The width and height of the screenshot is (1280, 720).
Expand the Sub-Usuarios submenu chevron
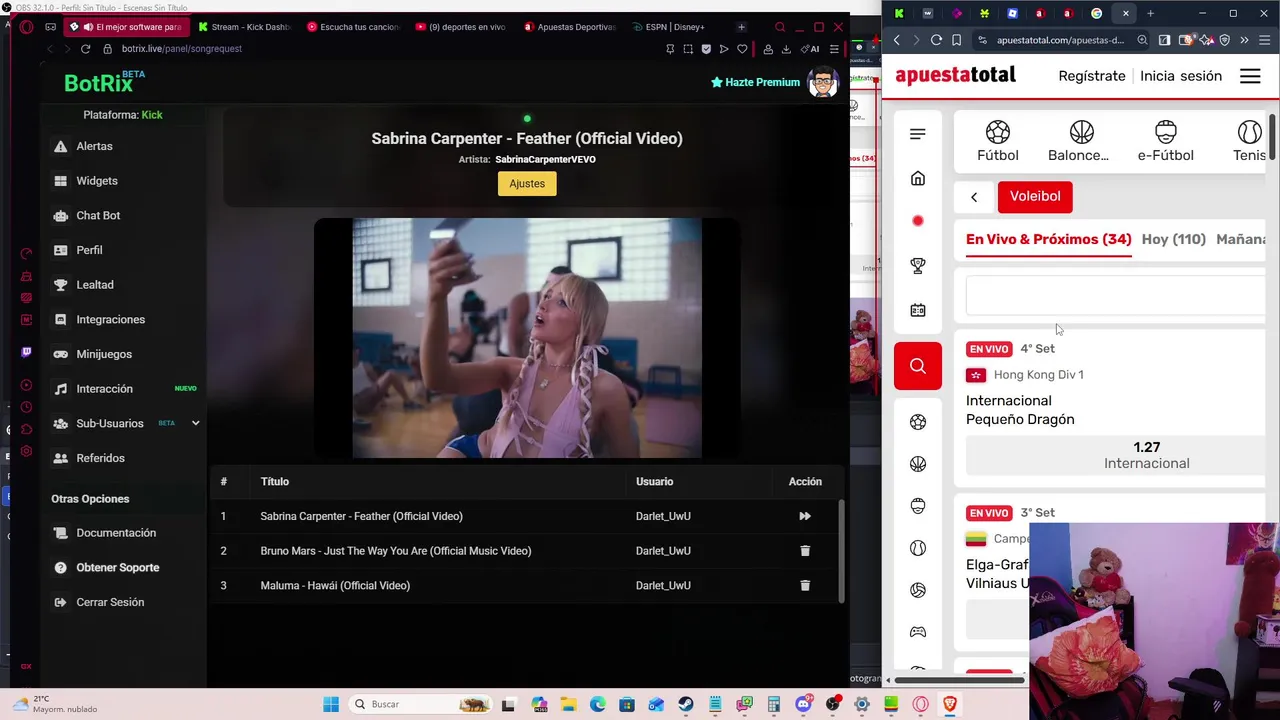pyautogui.click(x=195, y=423)
